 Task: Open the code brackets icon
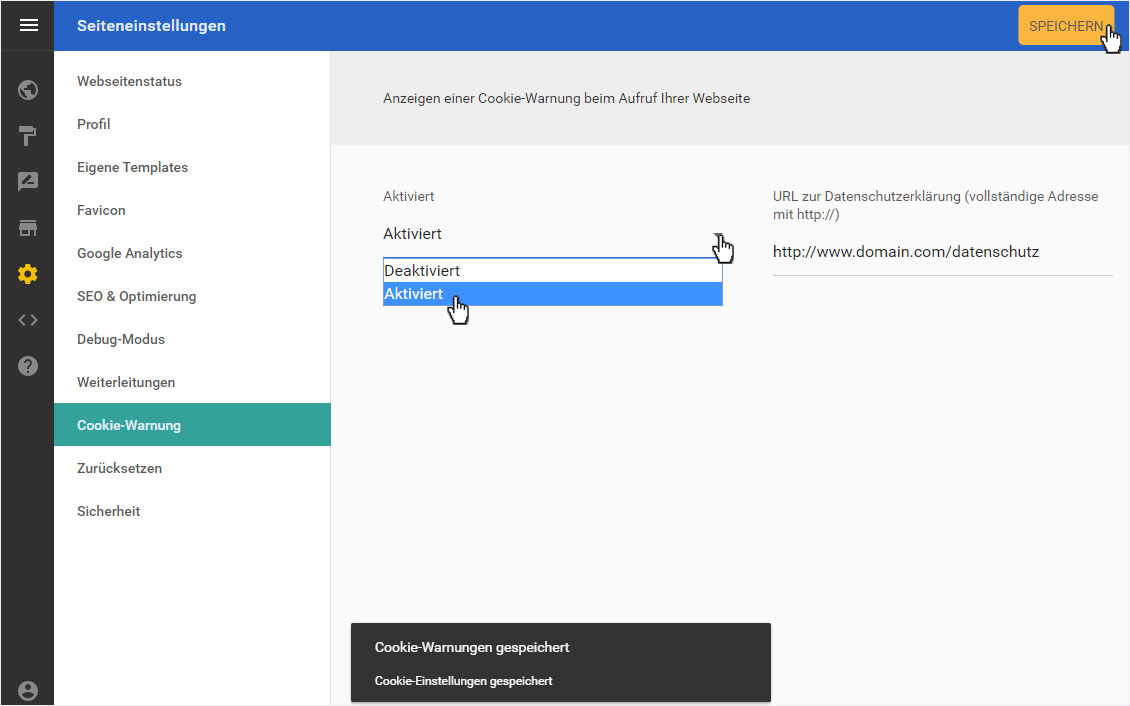pyautogui.click(x=28, y=320)
